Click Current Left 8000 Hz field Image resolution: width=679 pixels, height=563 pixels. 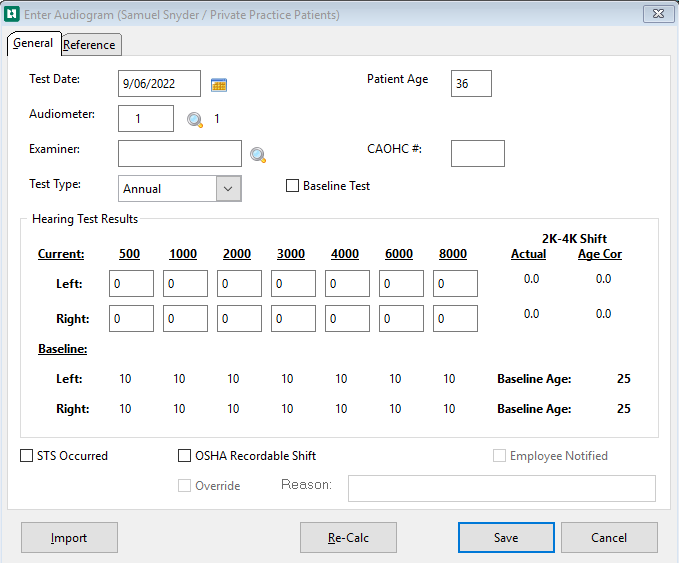click(x=455, y=284)
